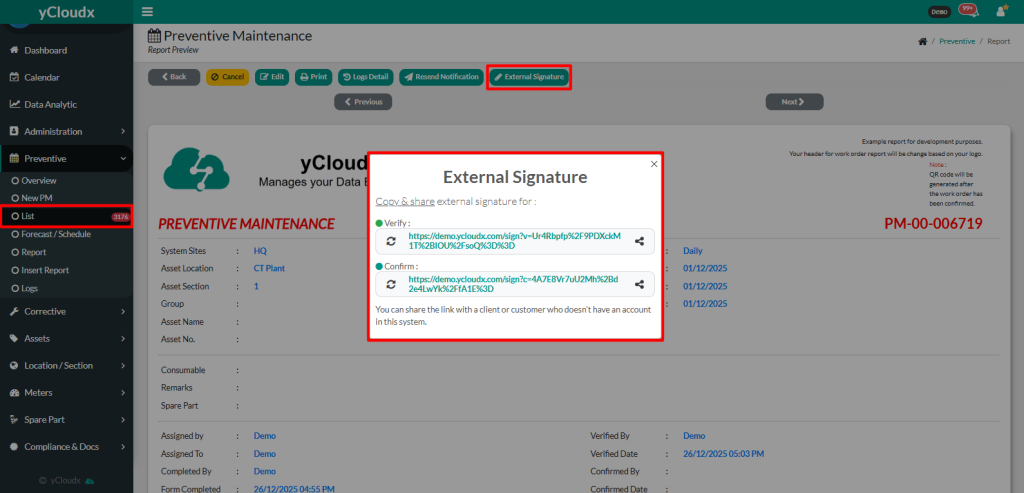Open the hamburger menu to collapse sidebar
This screenshot has height=493, width=1024.
[148, 12]
